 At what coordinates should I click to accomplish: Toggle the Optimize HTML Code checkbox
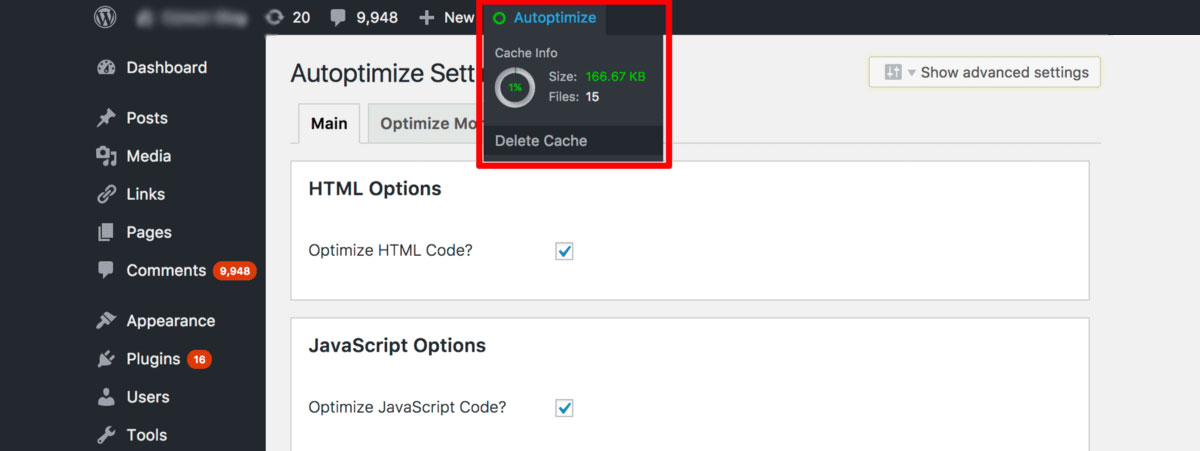pos(564,251)
